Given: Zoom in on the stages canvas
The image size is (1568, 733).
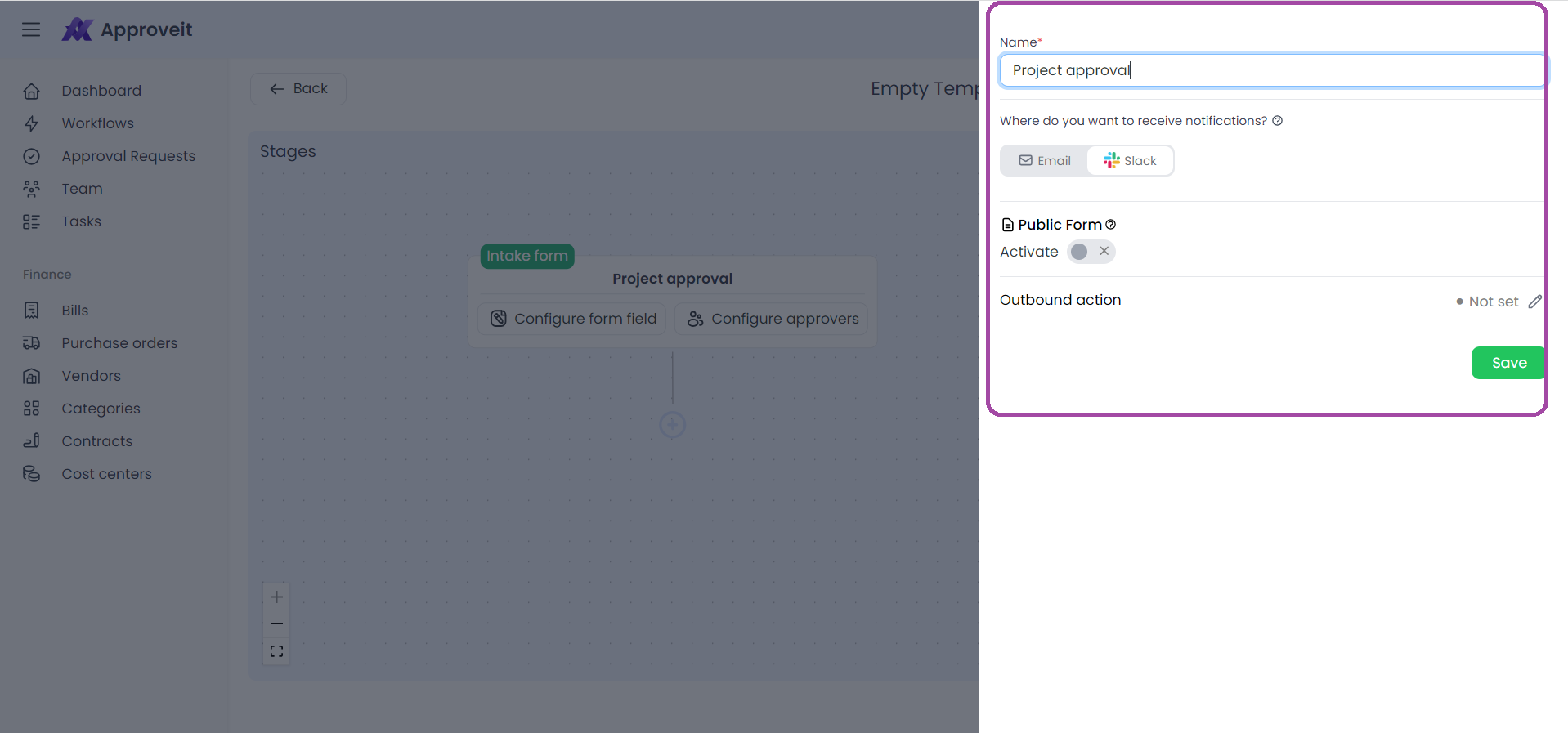Looking at the screenshot, I should (x=276, y=597).
